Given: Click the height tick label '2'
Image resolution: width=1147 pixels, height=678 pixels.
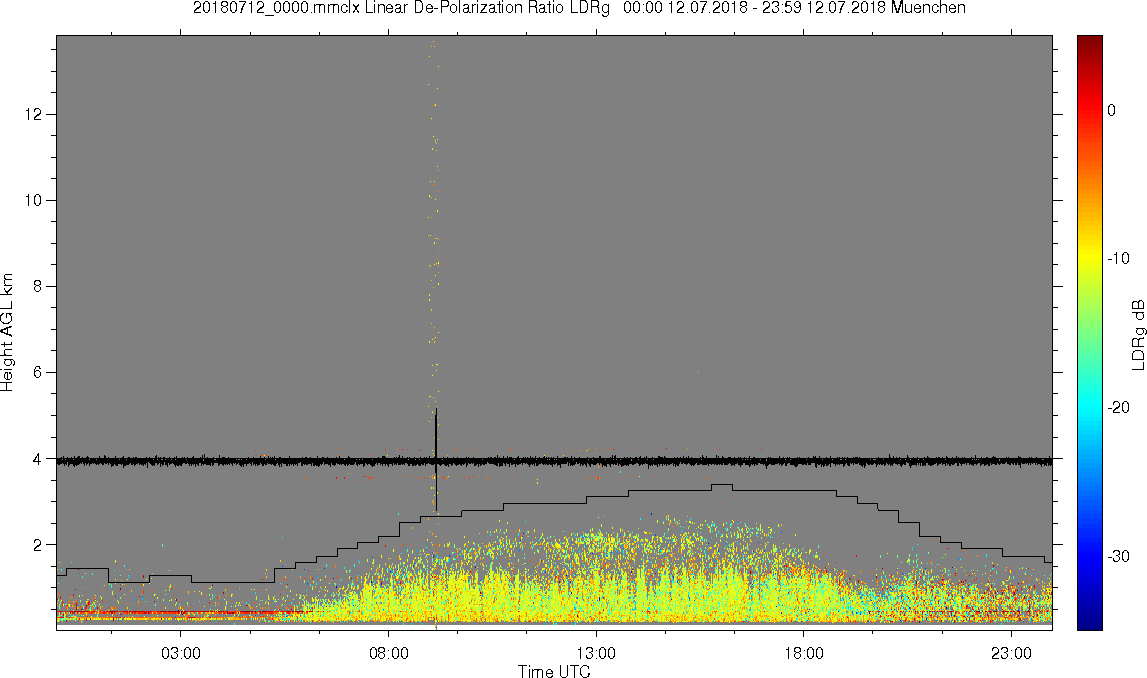Looking at the screenshot, I should [x=37, y=545].
